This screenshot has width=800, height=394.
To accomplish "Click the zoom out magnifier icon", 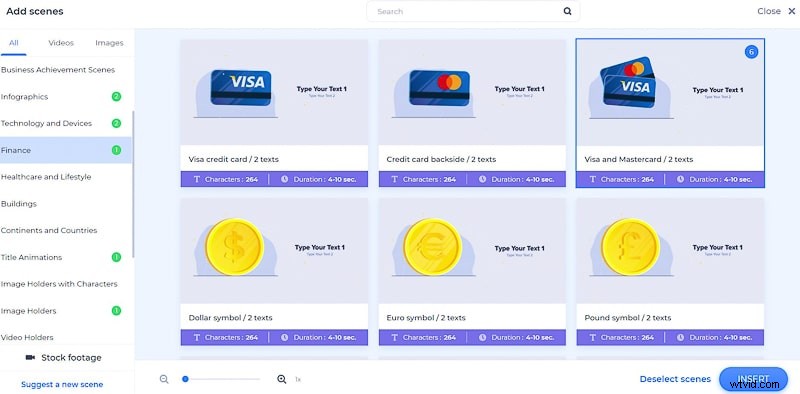I will coord(164,379).
